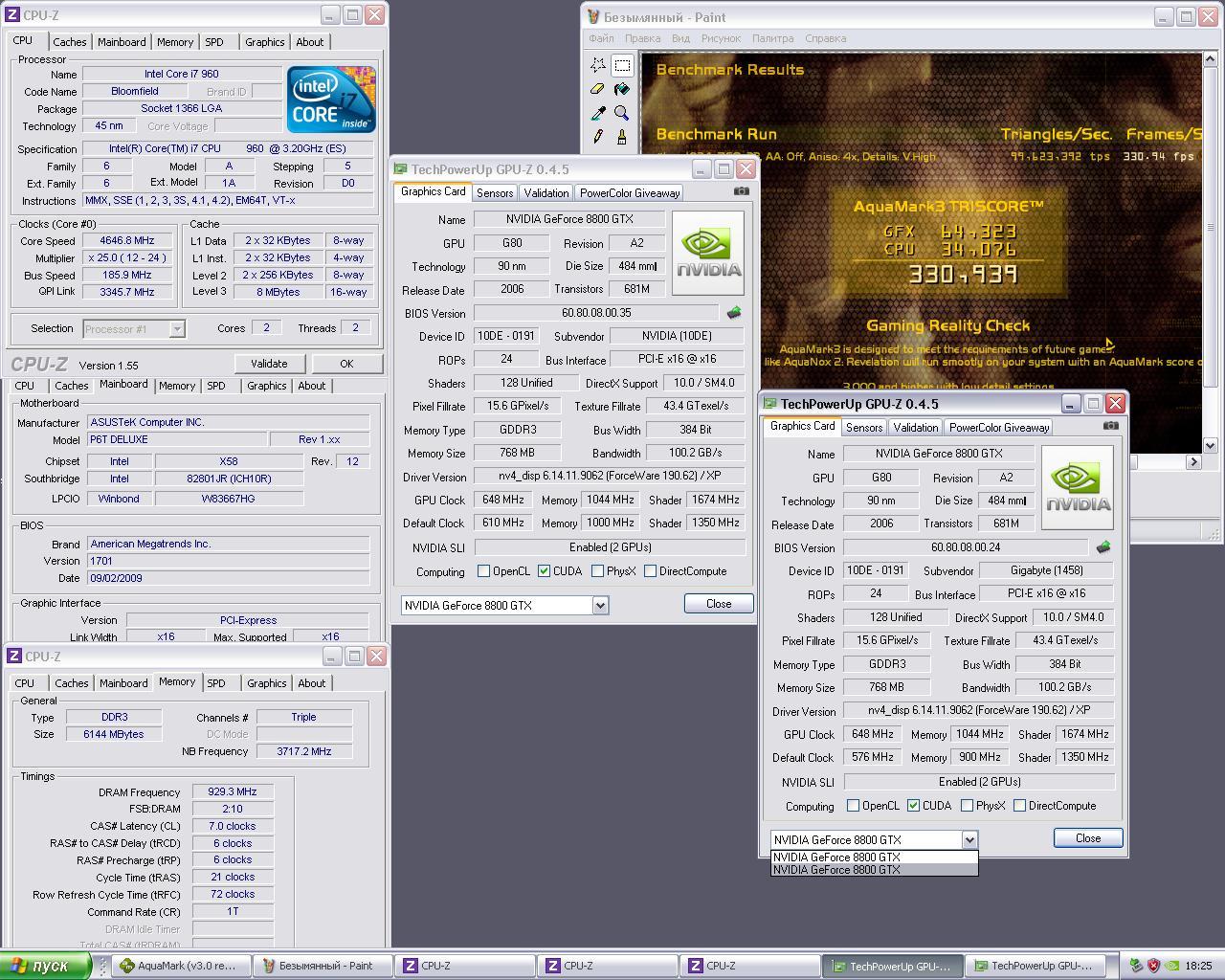Click the red shield icon in system tray
1225x980 pixels.
click(x=1153, y=966)
